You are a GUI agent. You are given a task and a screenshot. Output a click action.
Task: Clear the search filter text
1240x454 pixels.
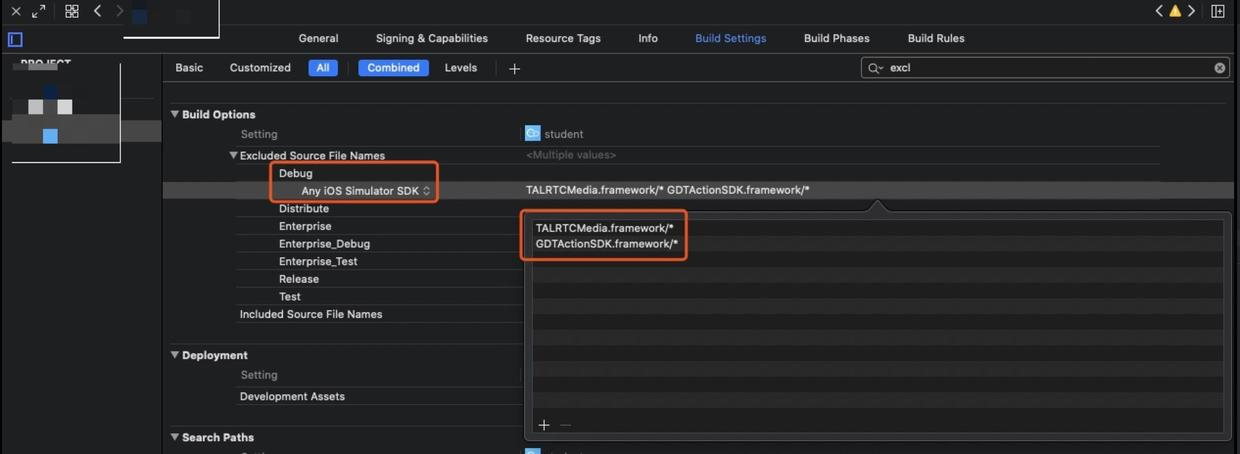pos(1220,68)
